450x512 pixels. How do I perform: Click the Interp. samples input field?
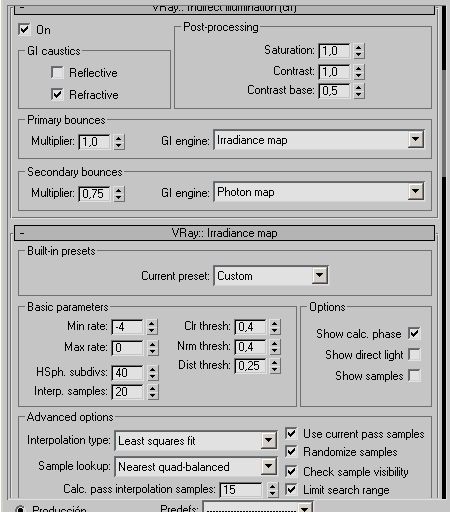pyautogui.click(x=128, y=392)
